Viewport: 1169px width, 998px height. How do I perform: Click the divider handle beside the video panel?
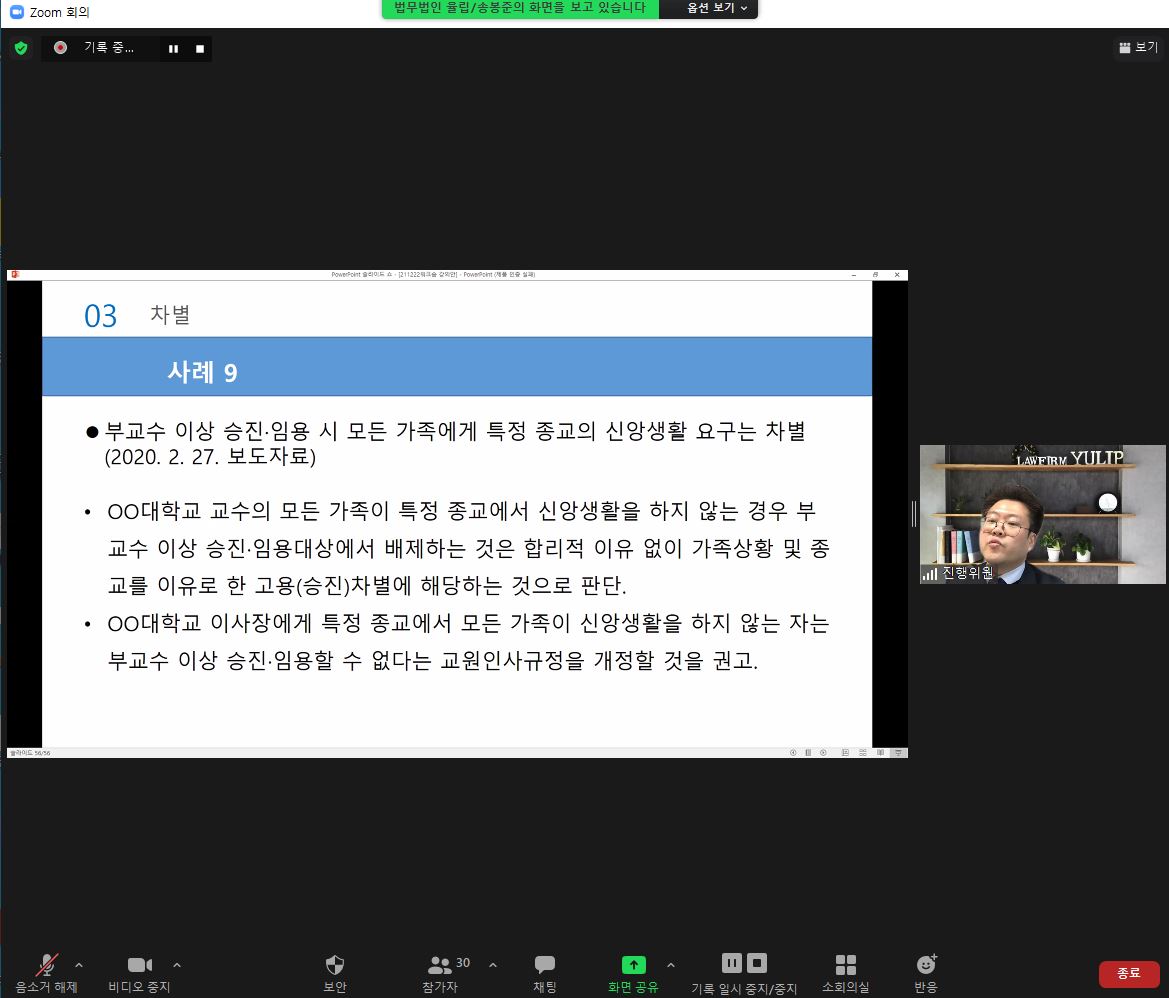click(914, 514)
